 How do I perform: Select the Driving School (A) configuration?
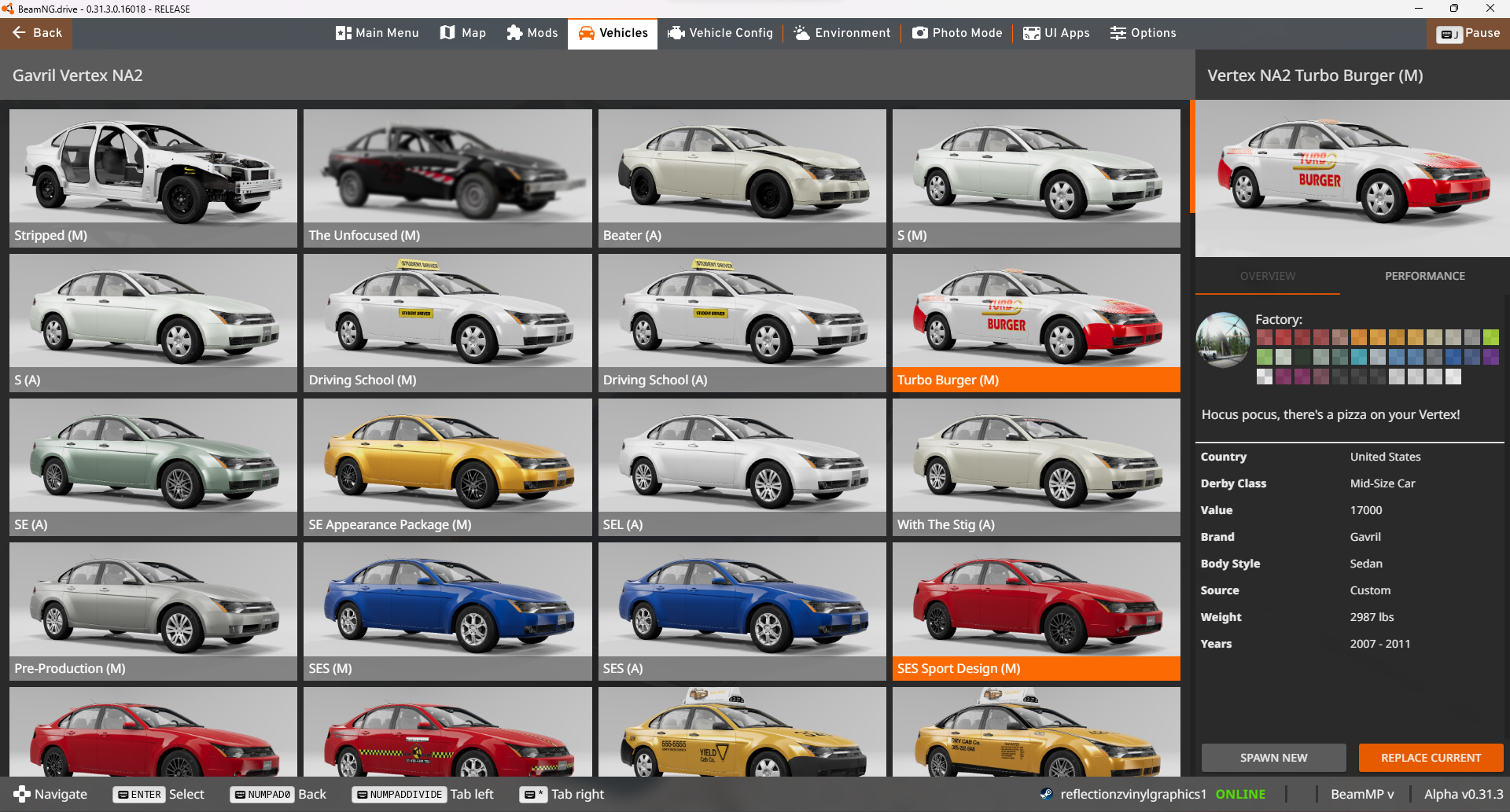click(x=742, y=323)
